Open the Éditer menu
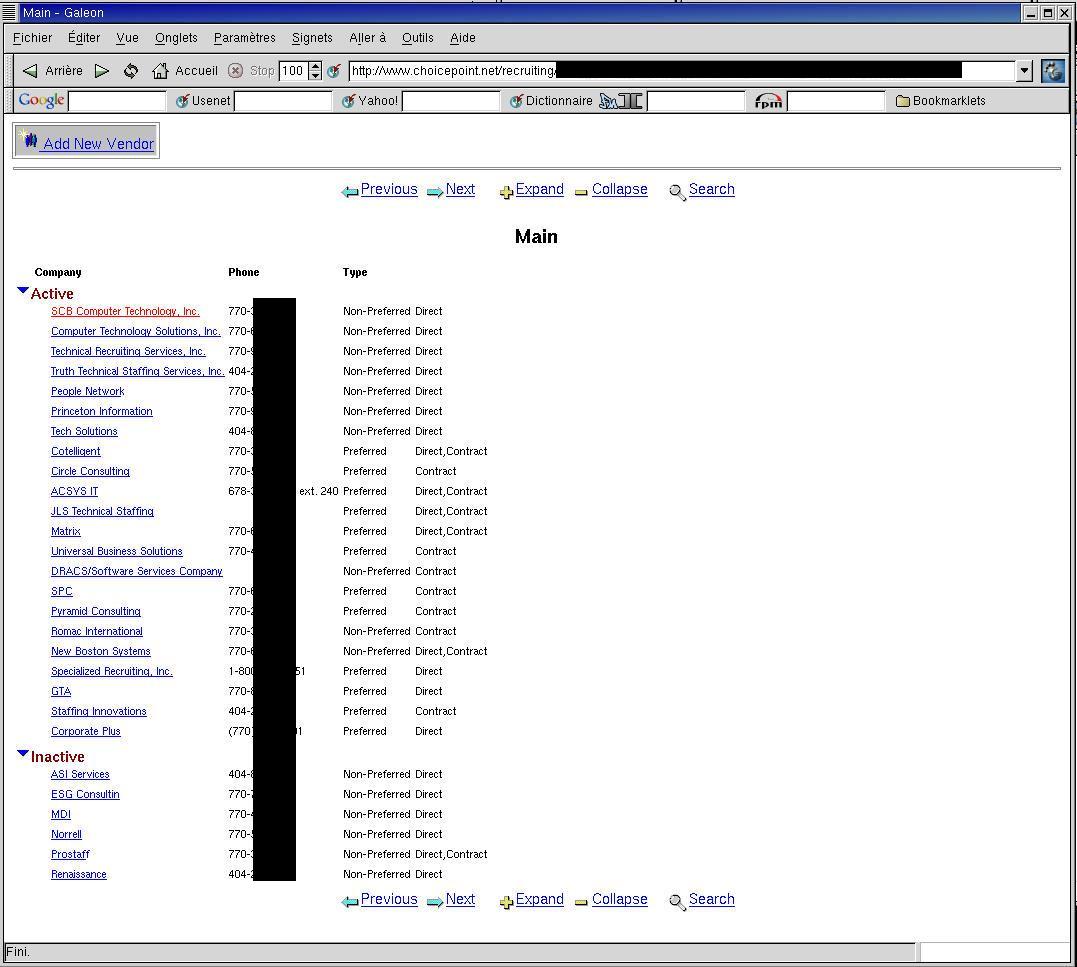This screenshot has width=1077, height=967. pos(84,38)
